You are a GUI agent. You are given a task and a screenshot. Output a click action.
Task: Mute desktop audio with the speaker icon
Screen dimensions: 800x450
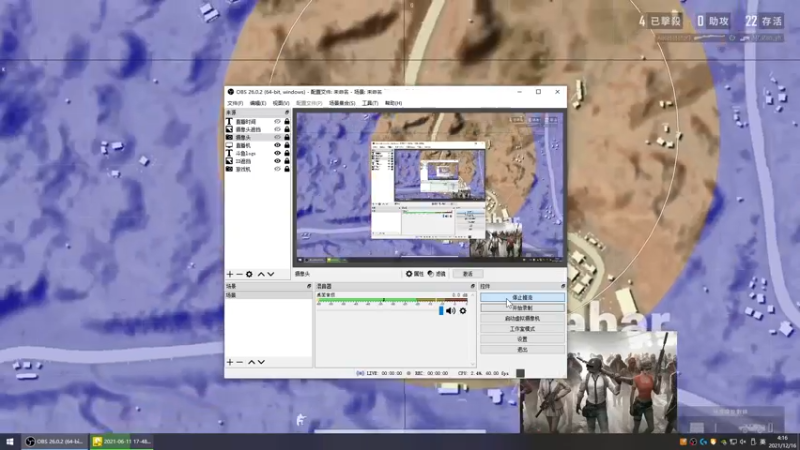(x=451, y=311)
